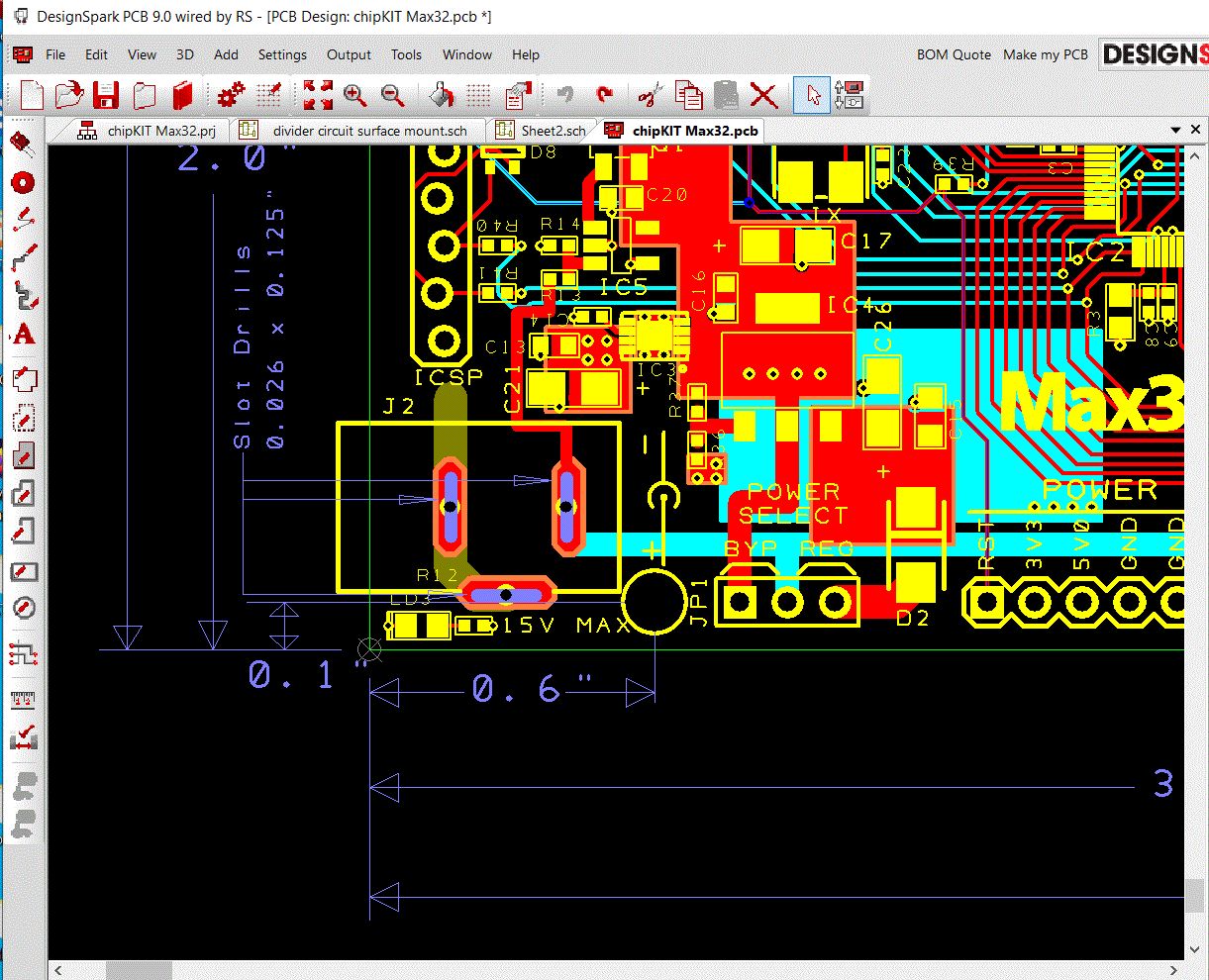
Task: Click the Zoom in magnifier icon
Action: (x=354, y=95)
